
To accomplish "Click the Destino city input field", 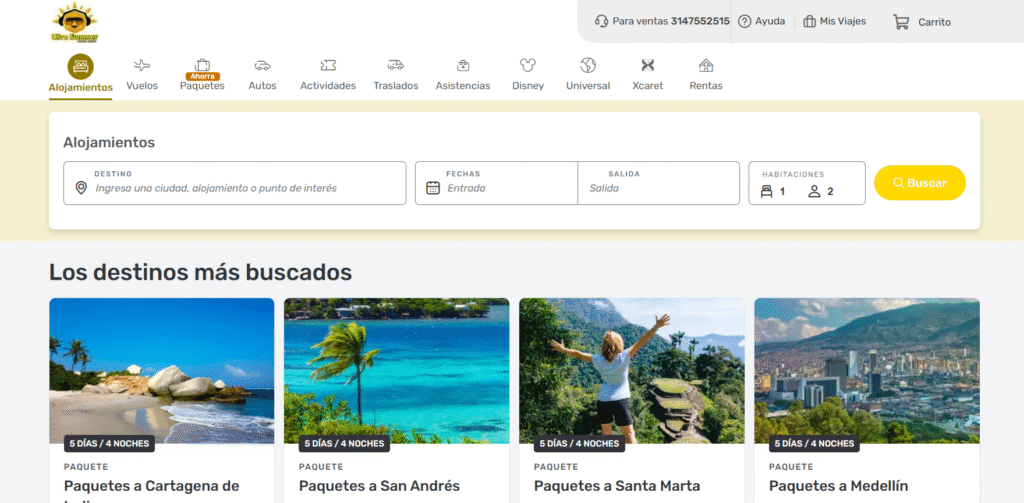I will 234,183.
